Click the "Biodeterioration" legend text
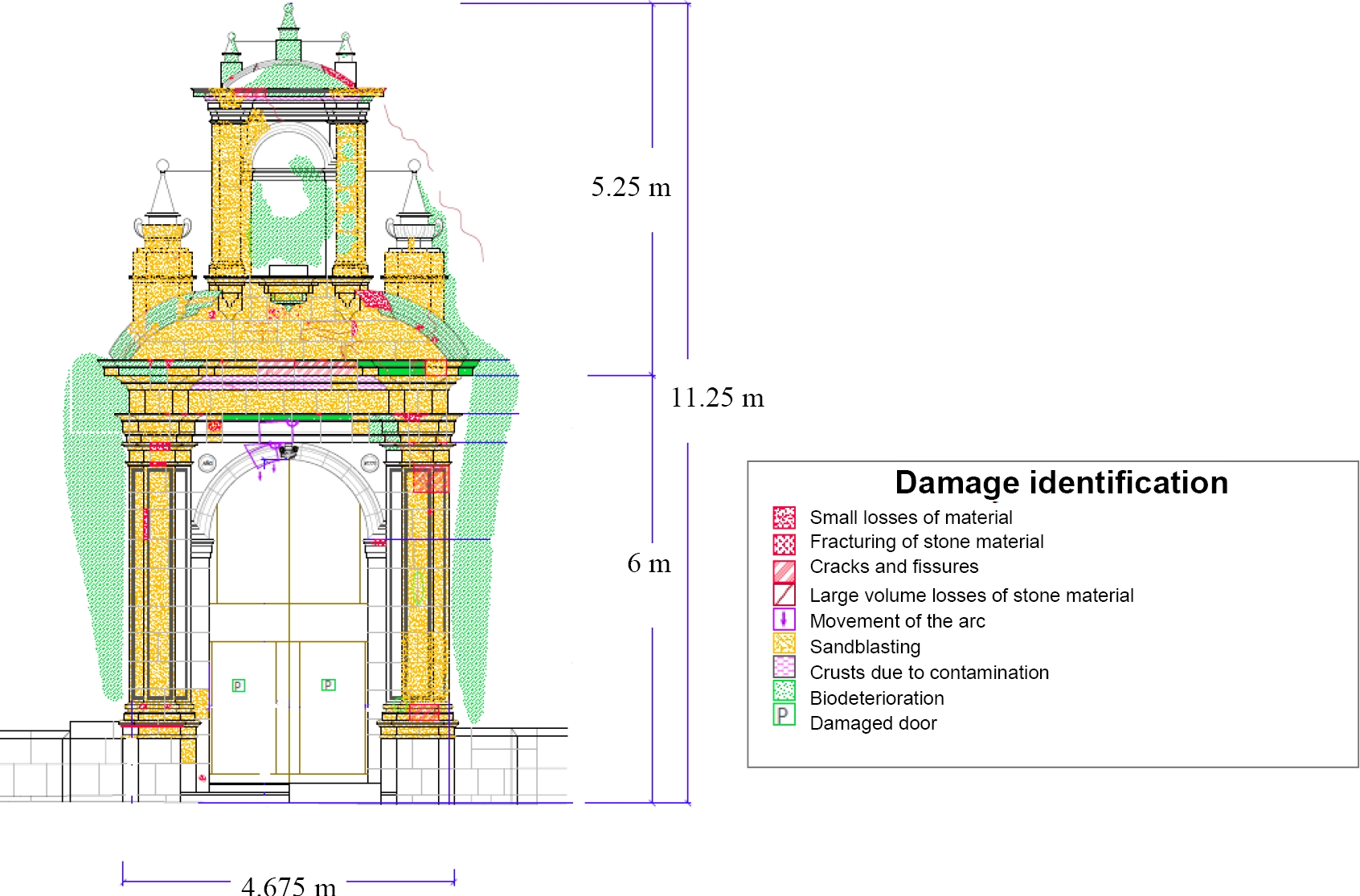This screenshot has width=1360, height=896. point(876,698)
